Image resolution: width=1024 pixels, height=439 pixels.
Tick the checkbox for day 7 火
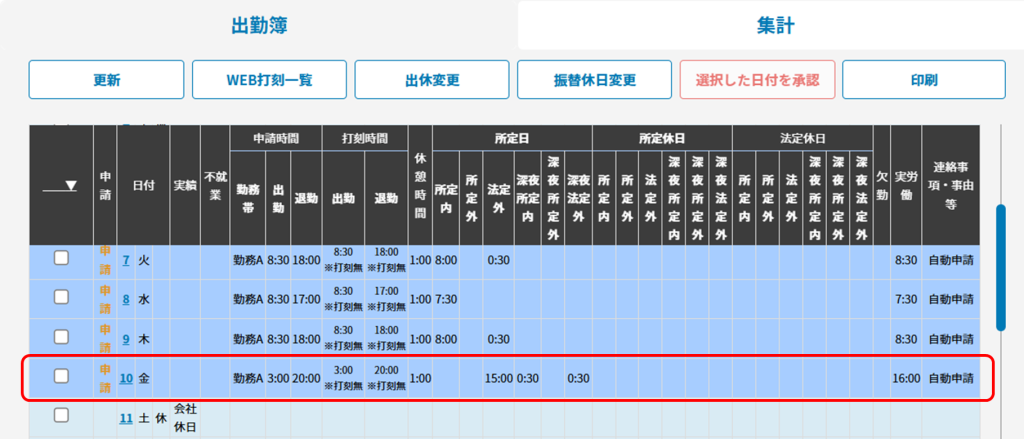61,258
